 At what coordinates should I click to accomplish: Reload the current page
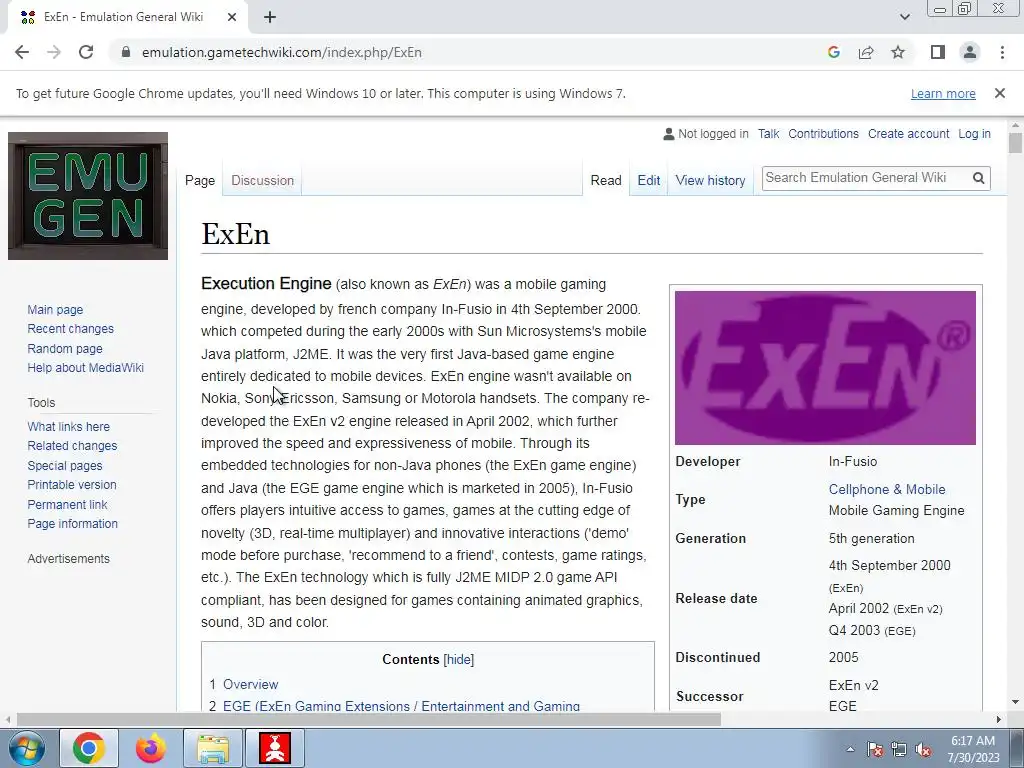click(86, 52)
